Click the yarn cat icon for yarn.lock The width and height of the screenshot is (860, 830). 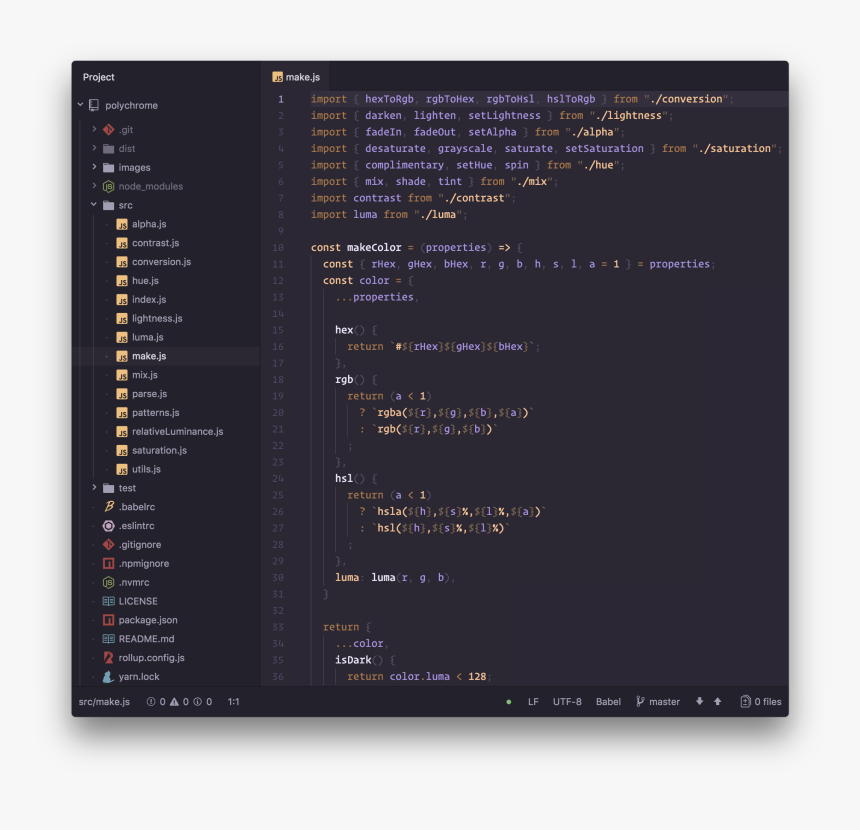[109, 677]
